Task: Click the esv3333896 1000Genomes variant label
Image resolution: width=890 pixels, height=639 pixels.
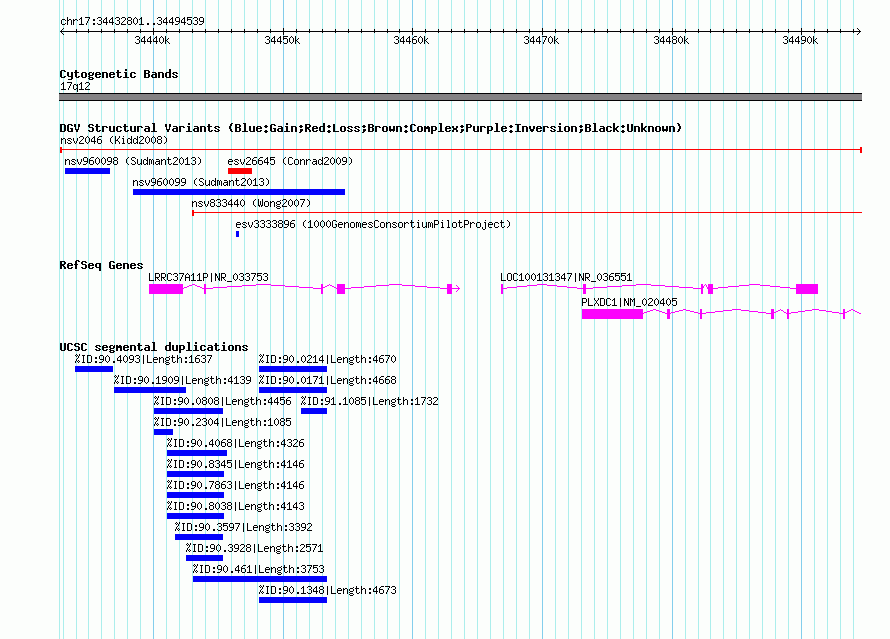Action: (x=373, y=224)
